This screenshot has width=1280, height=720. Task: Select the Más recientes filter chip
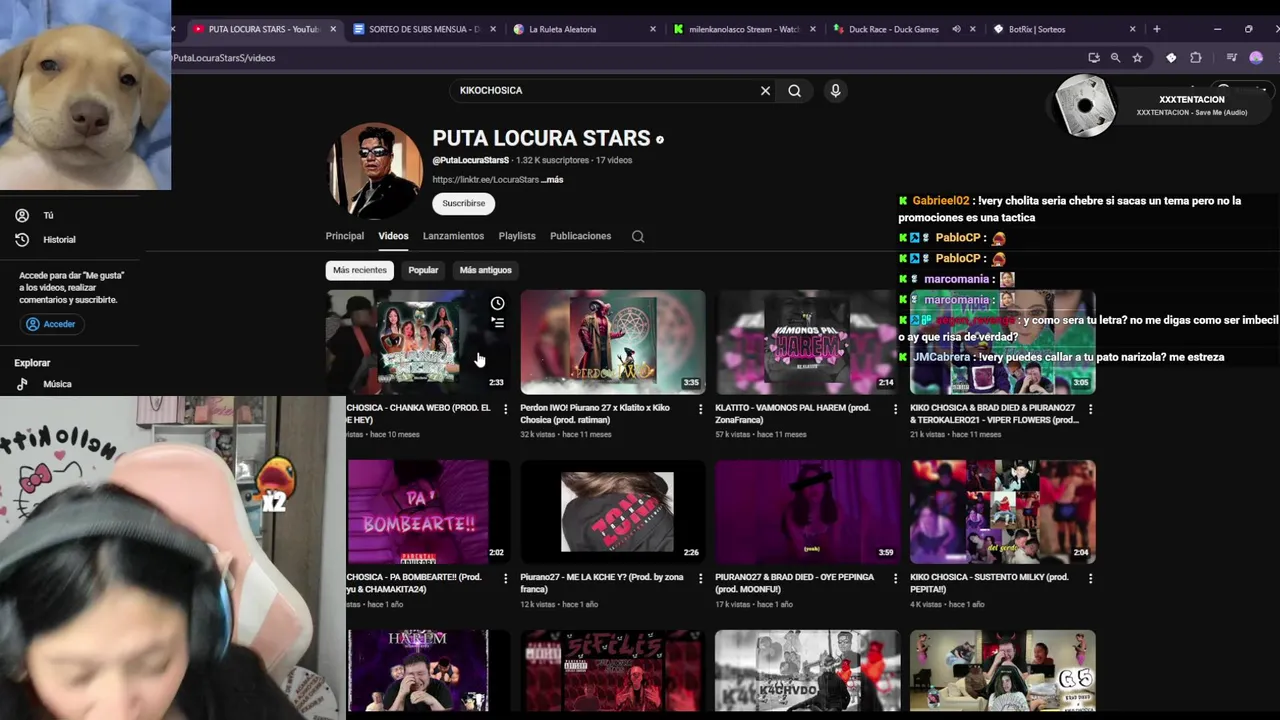pos(360,270)
